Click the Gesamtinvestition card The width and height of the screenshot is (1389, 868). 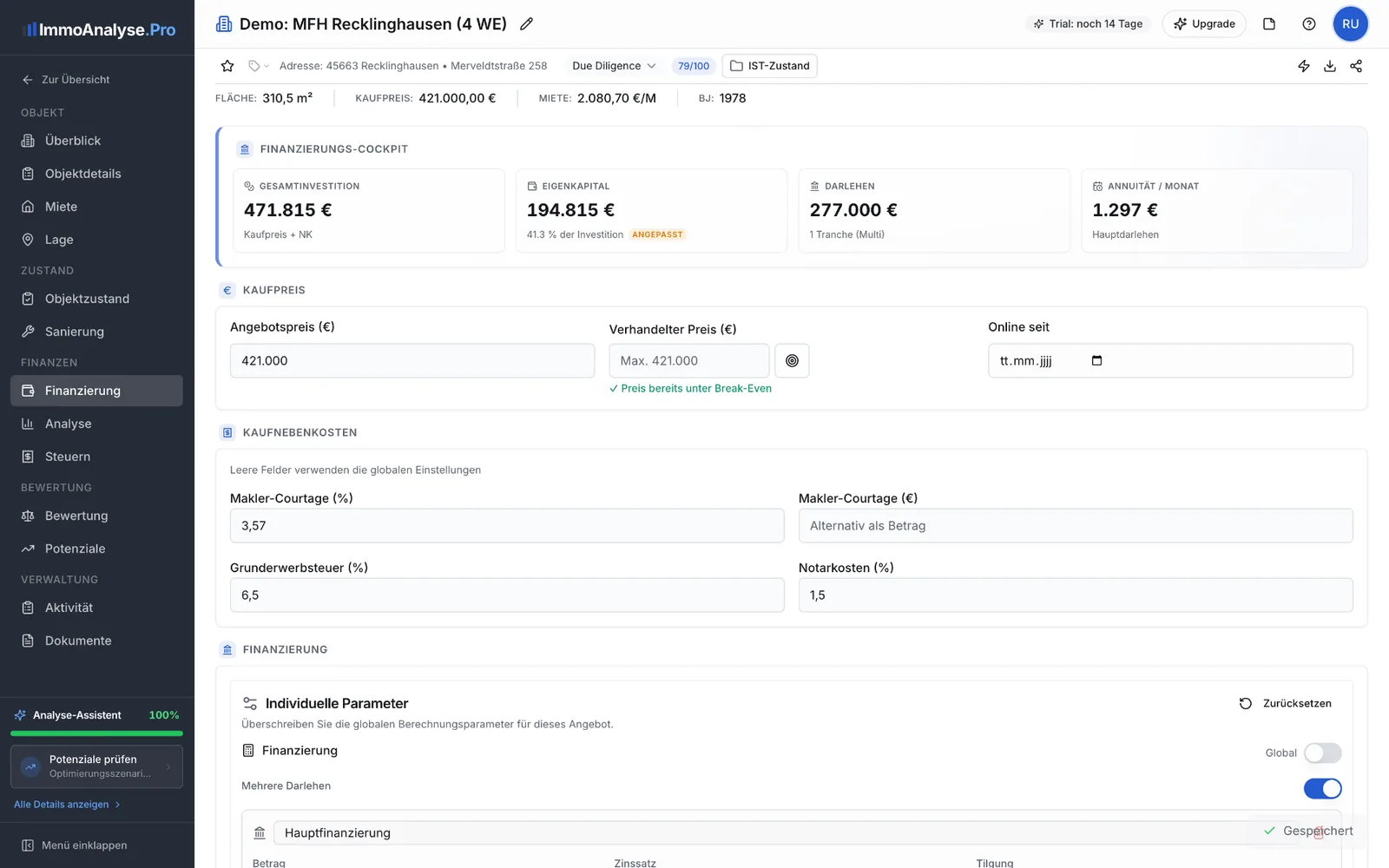tap(369, 211)
